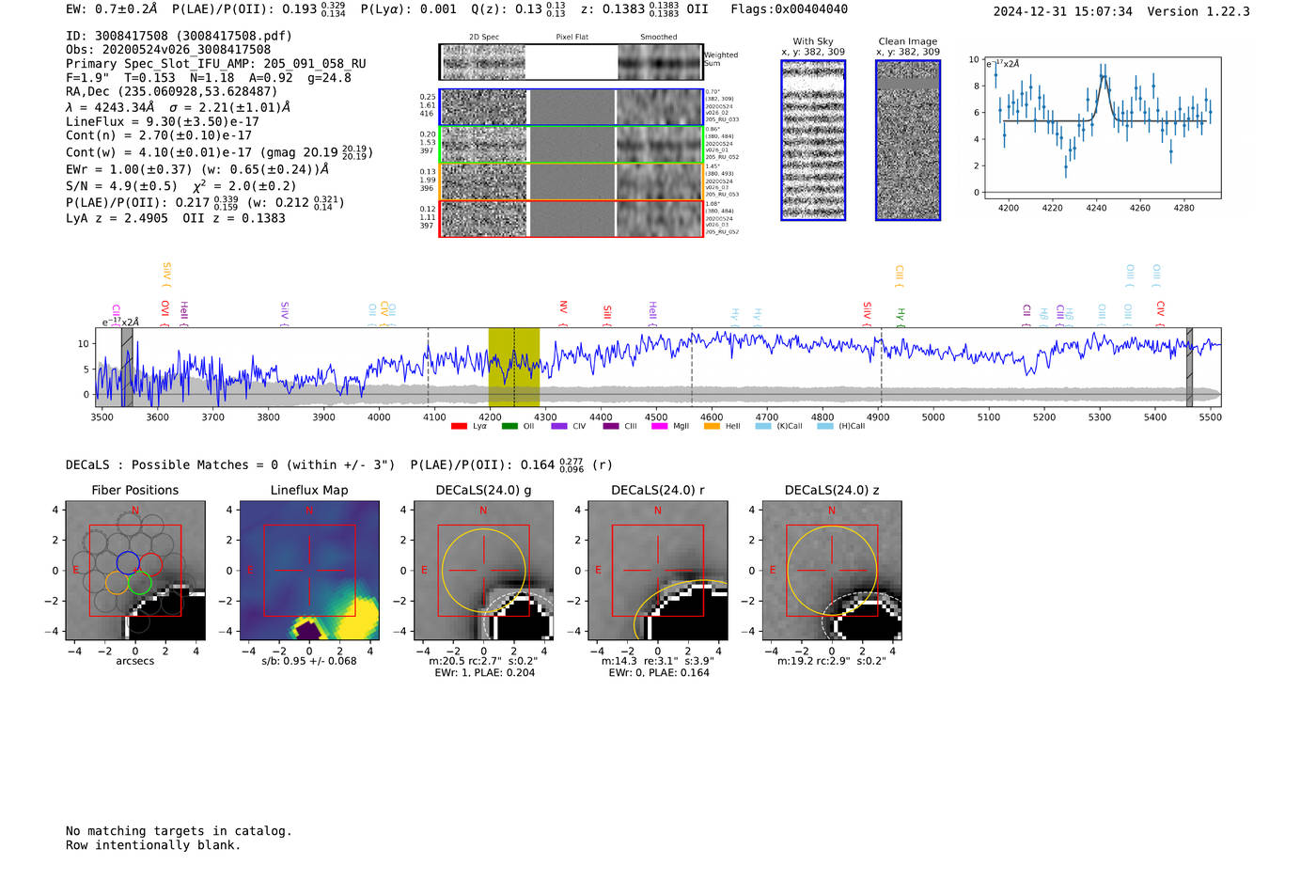The height and width of the screenshot is (896, 1316).
Task: Click the blue fiber circle in Fiber Positions
Action: [x=128, y=562]
